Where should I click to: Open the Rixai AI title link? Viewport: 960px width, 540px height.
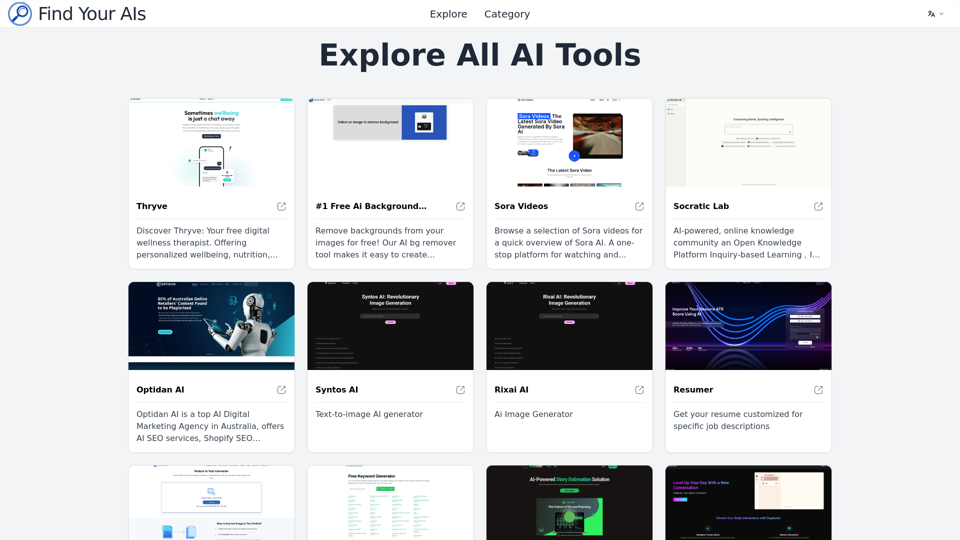(511, 390)
